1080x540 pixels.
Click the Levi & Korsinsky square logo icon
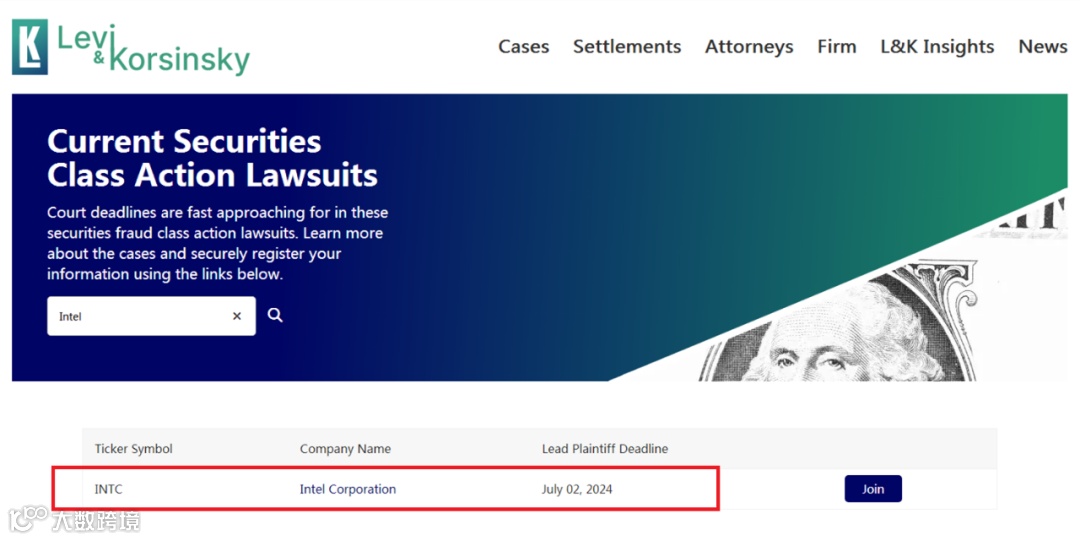tap(29, 47)
